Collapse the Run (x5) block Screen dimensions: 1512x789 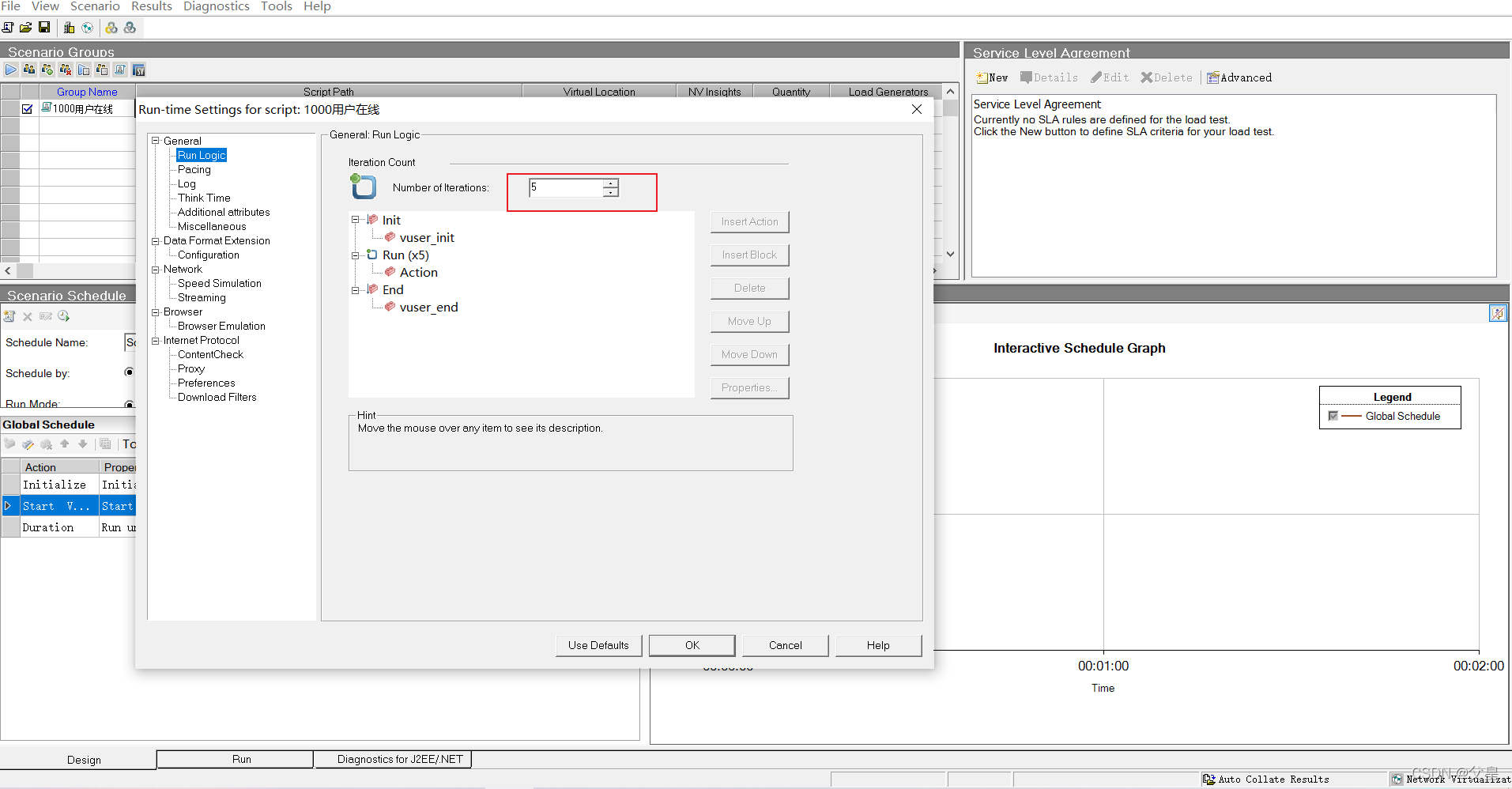355,255
